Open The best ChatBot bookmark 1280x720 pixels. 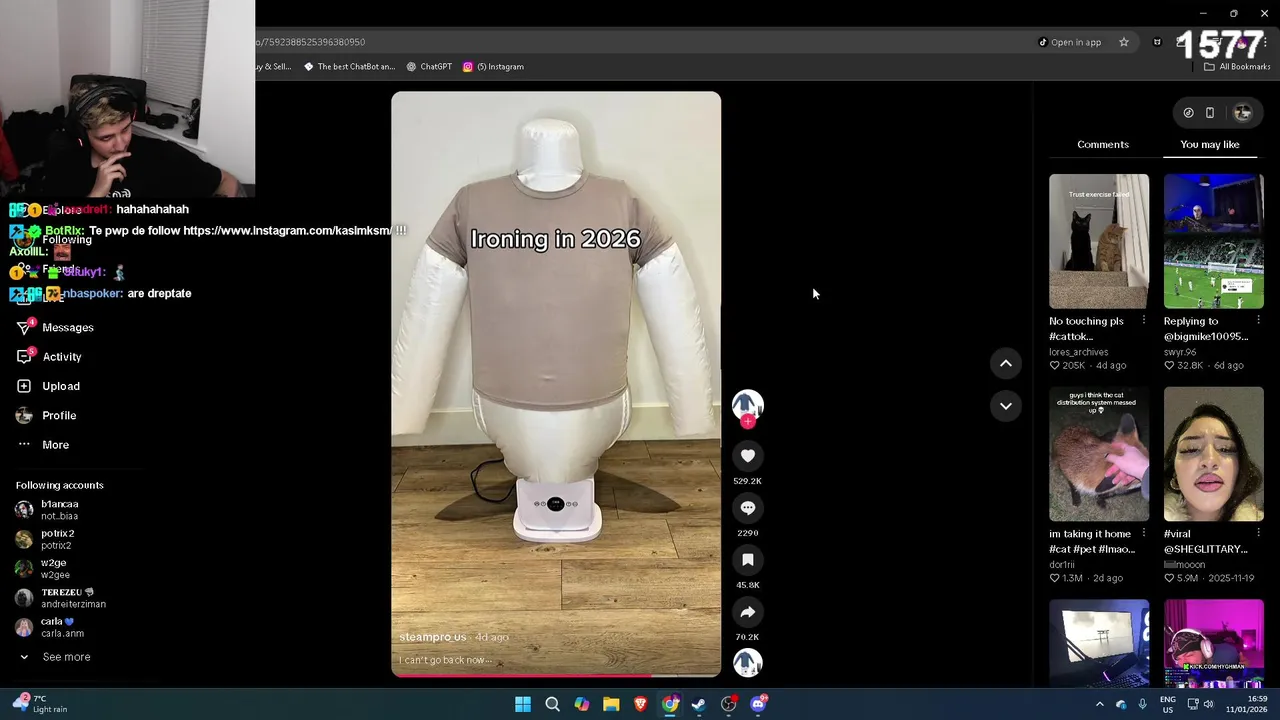click(349, 67)
